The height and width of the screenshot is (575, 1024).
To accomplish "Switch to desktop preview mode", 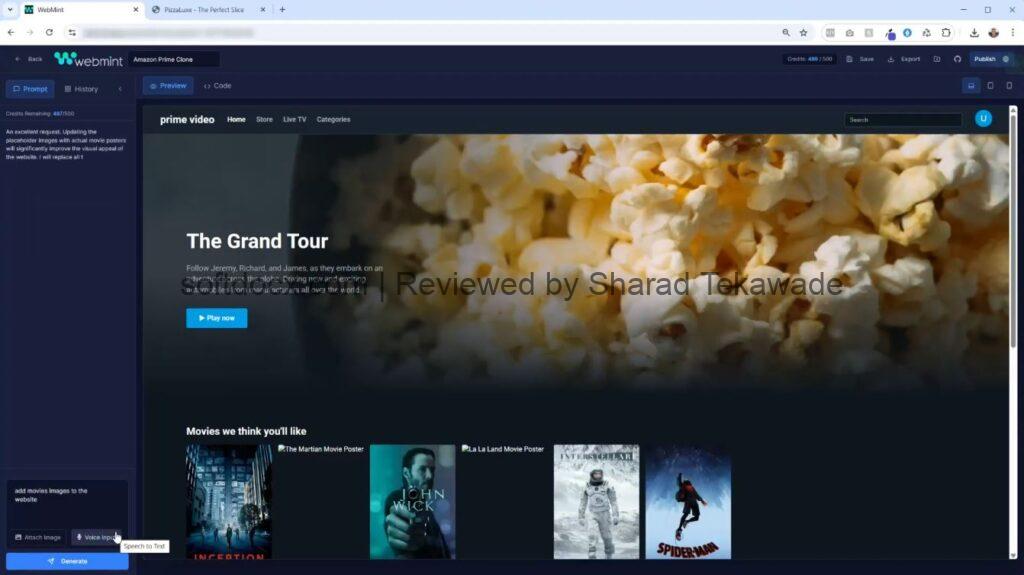I will pos(970,86).
